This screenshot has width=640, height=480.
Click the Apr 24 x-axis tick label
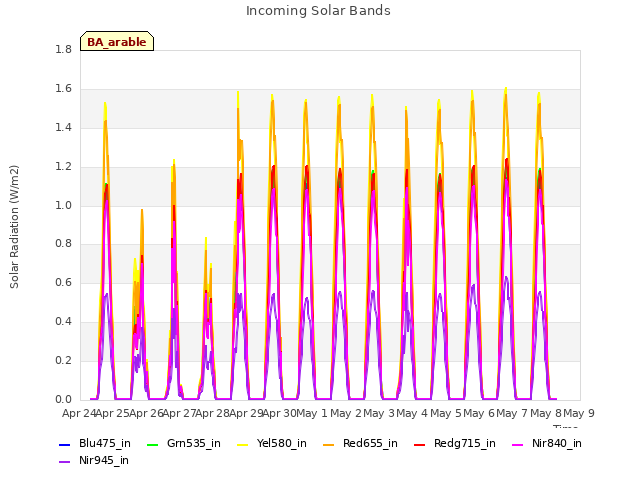79,413
